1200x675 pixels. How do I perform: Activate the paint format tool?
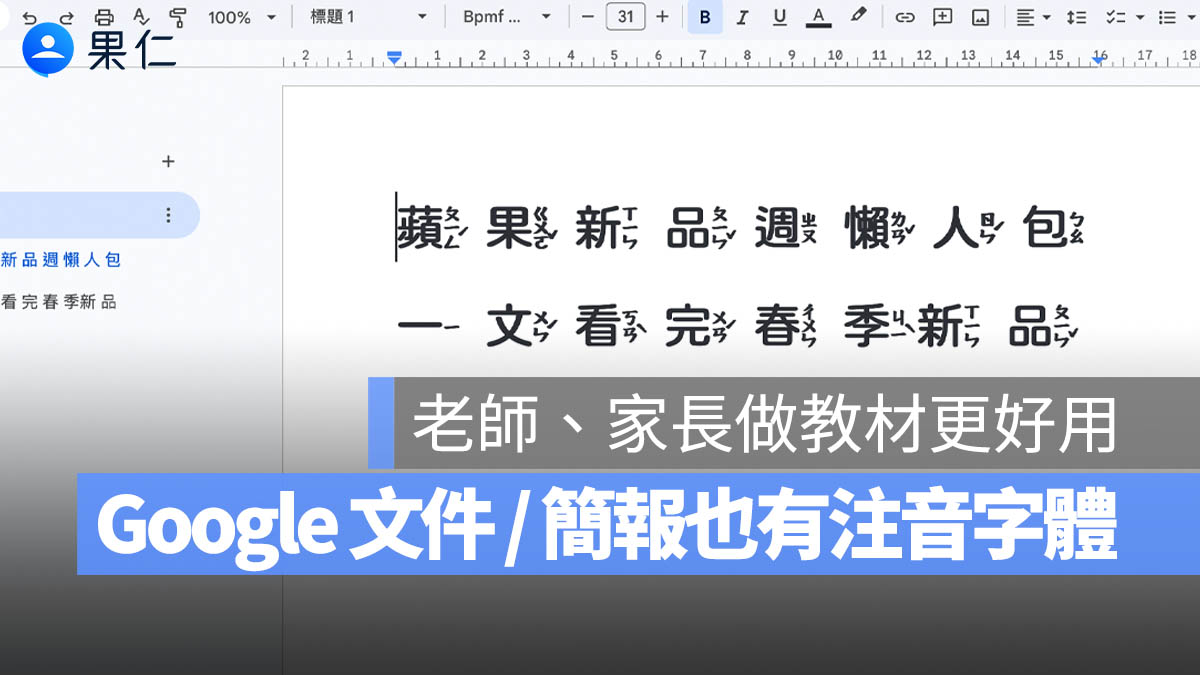pos(178,17)
